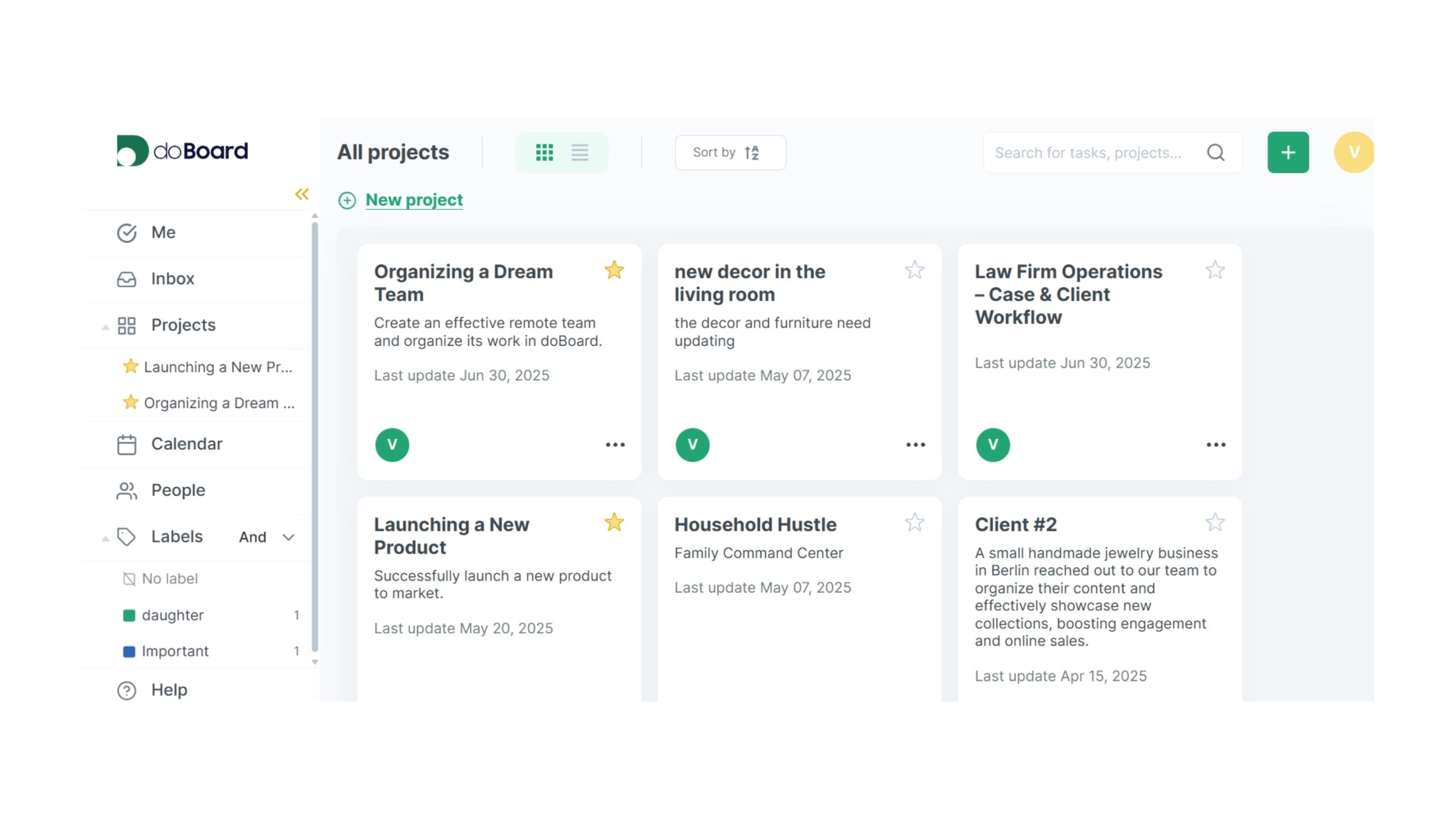Image resolution: width=1456 pixels, height=819 pixels.
Task: Open the Calendar from the sidebar
Action: [x=186, y=444]
